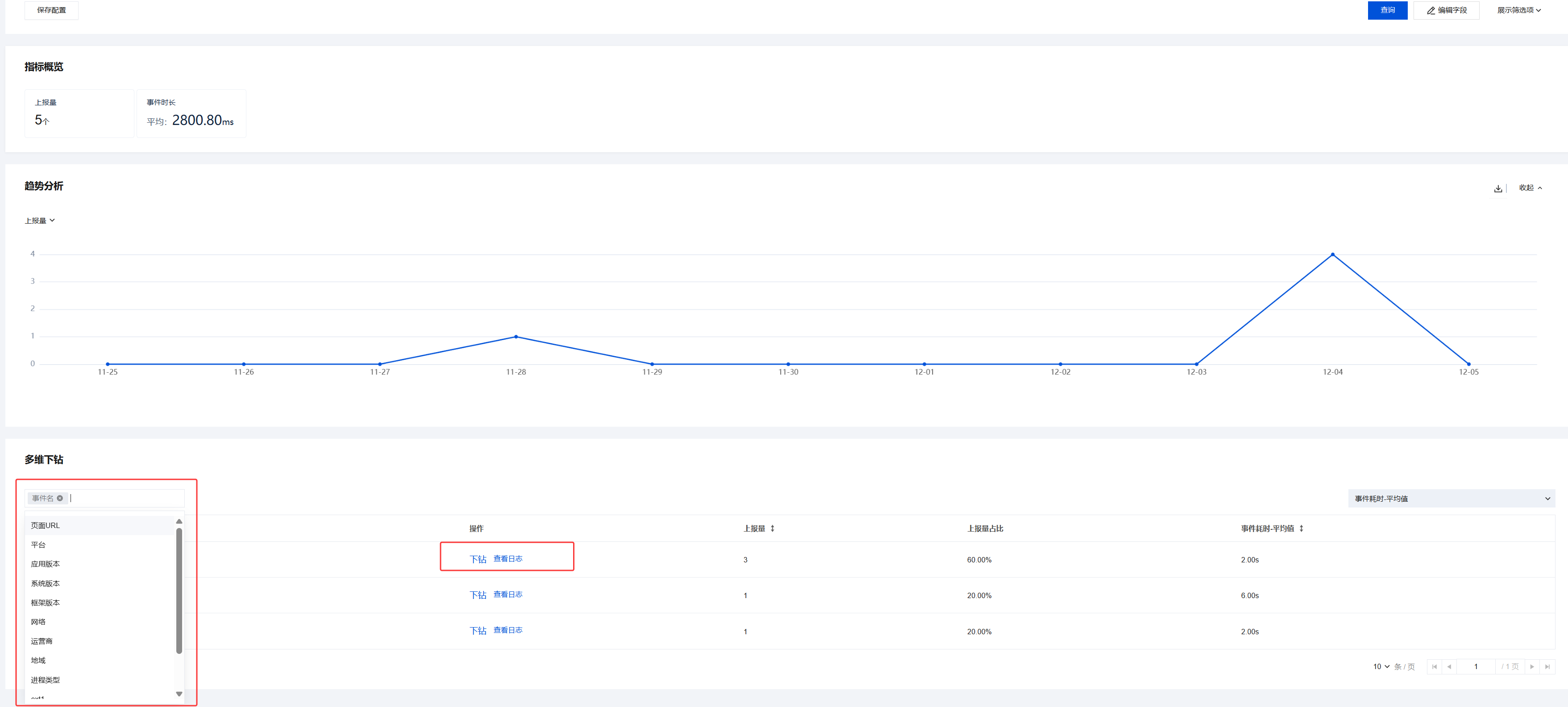This screenshot has width=1568, height=707.
Task: Go to previous page pagination arrow
Action: pyautogui.click(x=1449, y=667)
